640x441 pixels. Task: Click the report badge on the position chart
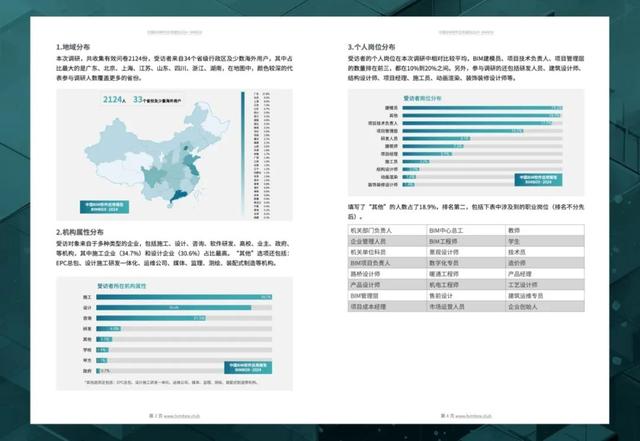coord(538,180)
